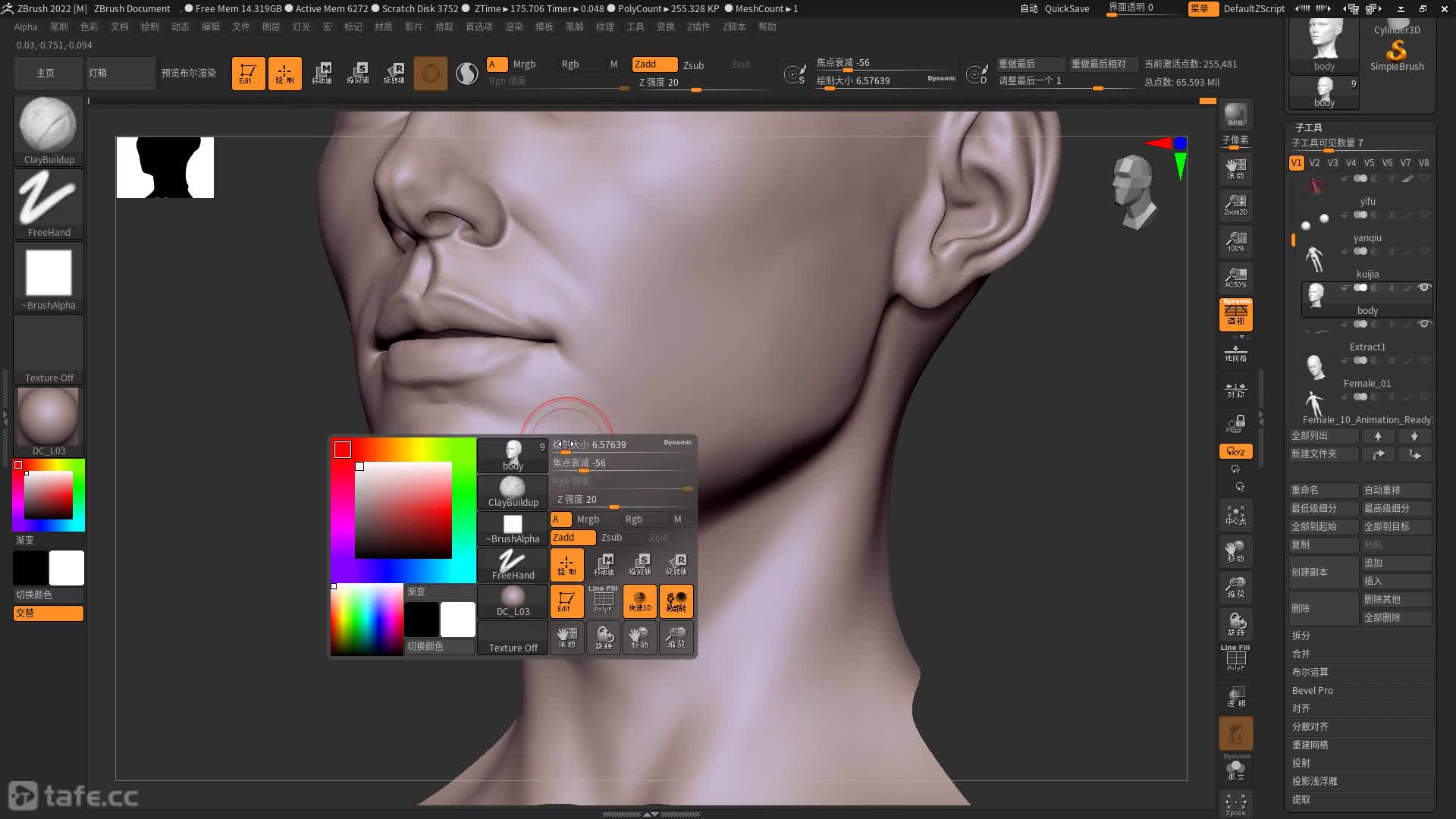Toggle Dynamic perspective (透视) button
Screen dimensions: 1456x819
1235,314
